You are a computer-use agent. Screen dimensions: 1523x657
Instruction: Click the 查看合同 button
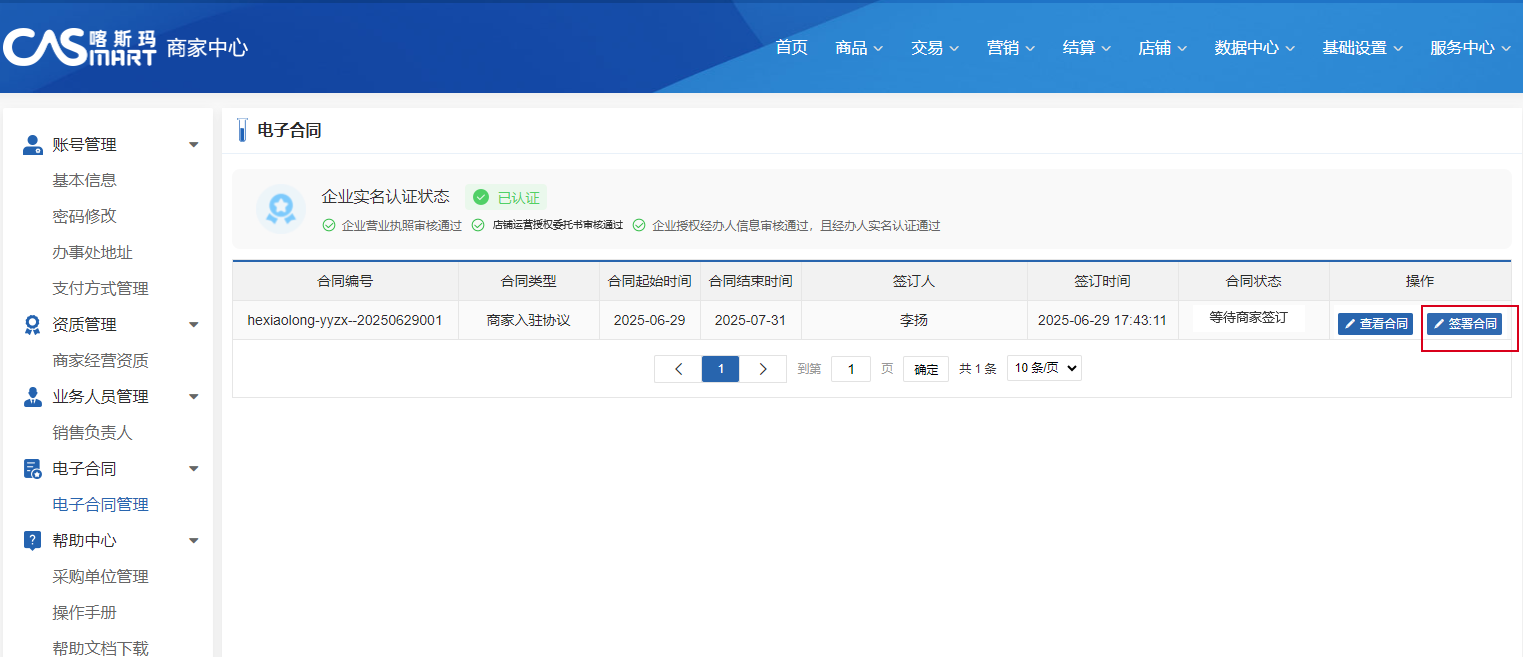coord(1375,324)
